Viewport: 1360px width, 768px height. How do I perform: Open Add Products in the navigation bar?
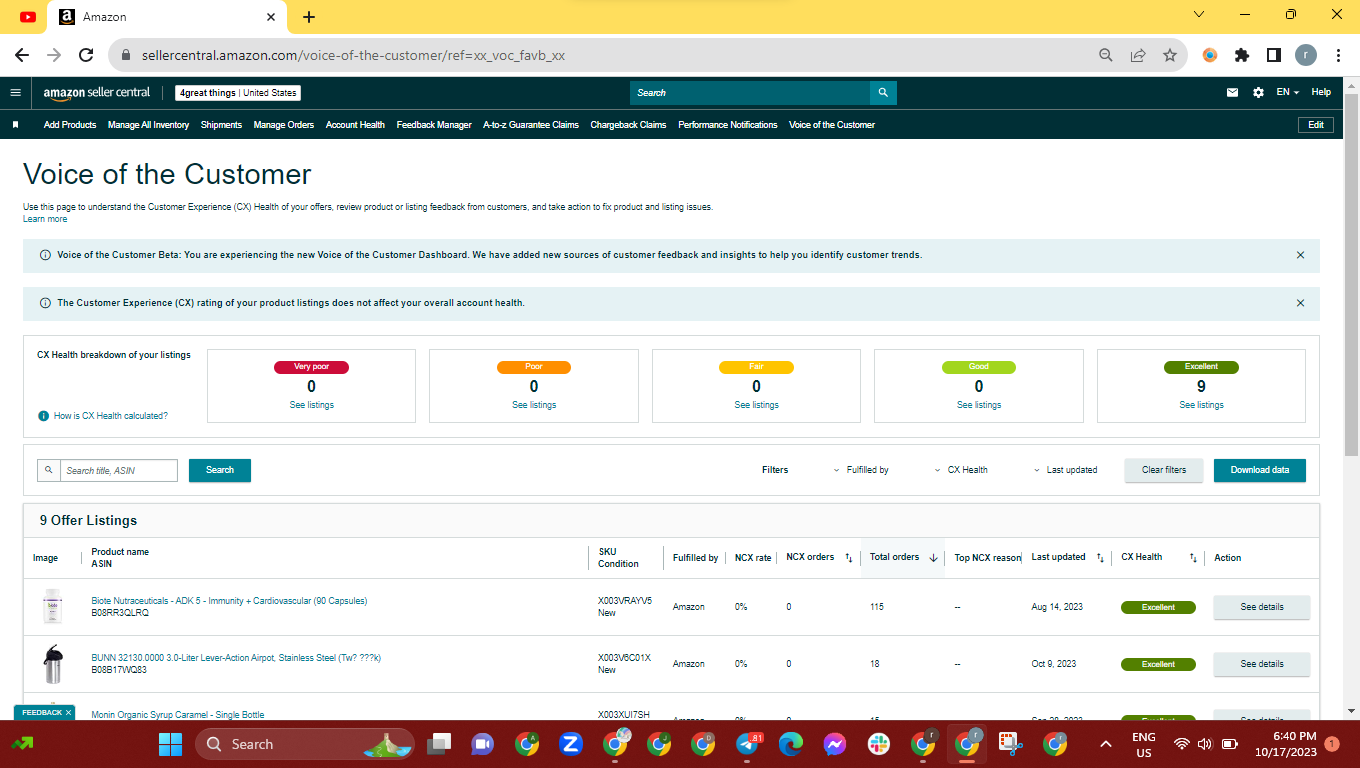pyautogui.click(x=70, y=125)
